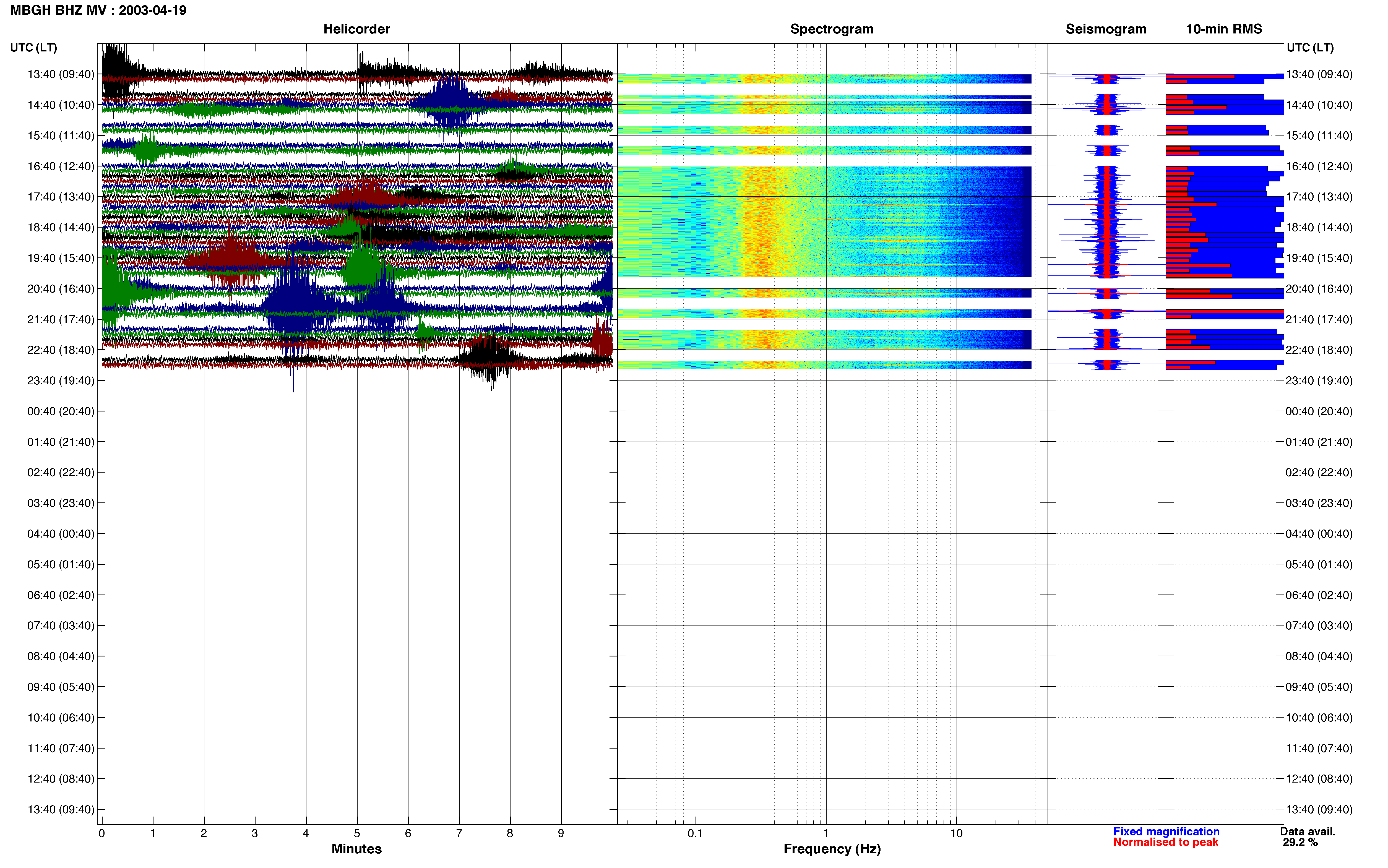Click the '9' tick on the Minutes axis
This screenshot has height=868, width=1388.
561,833
